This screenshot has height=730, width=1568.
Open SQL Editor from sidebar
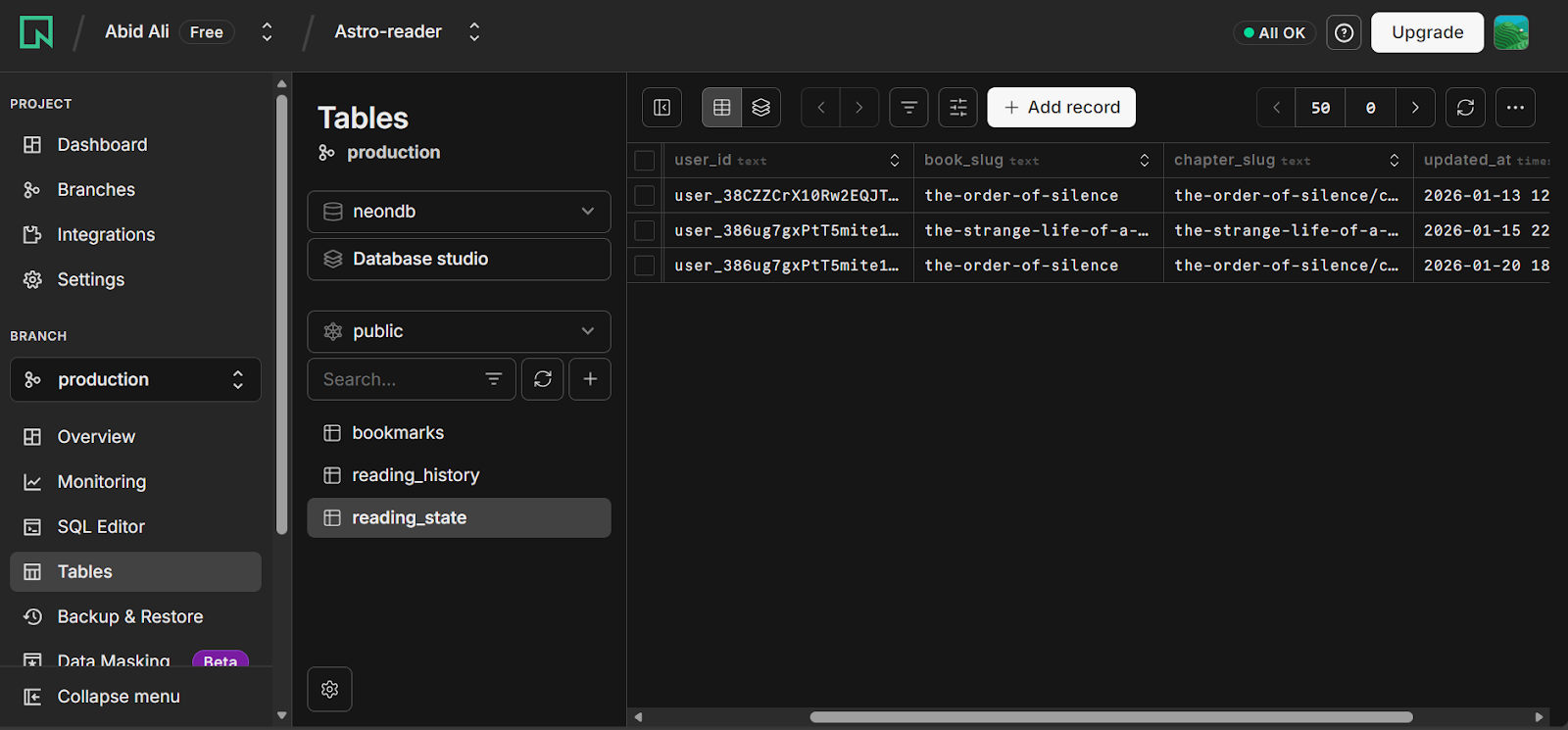coord(101,527)
